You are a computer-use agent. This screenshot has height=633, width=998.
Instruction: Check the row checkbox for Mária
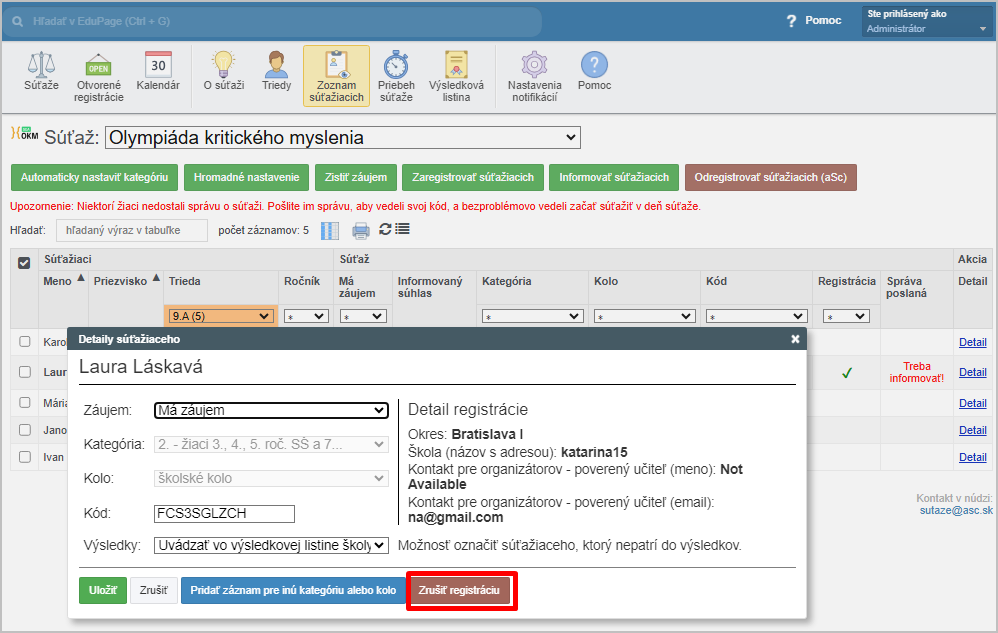pos(25,403)
